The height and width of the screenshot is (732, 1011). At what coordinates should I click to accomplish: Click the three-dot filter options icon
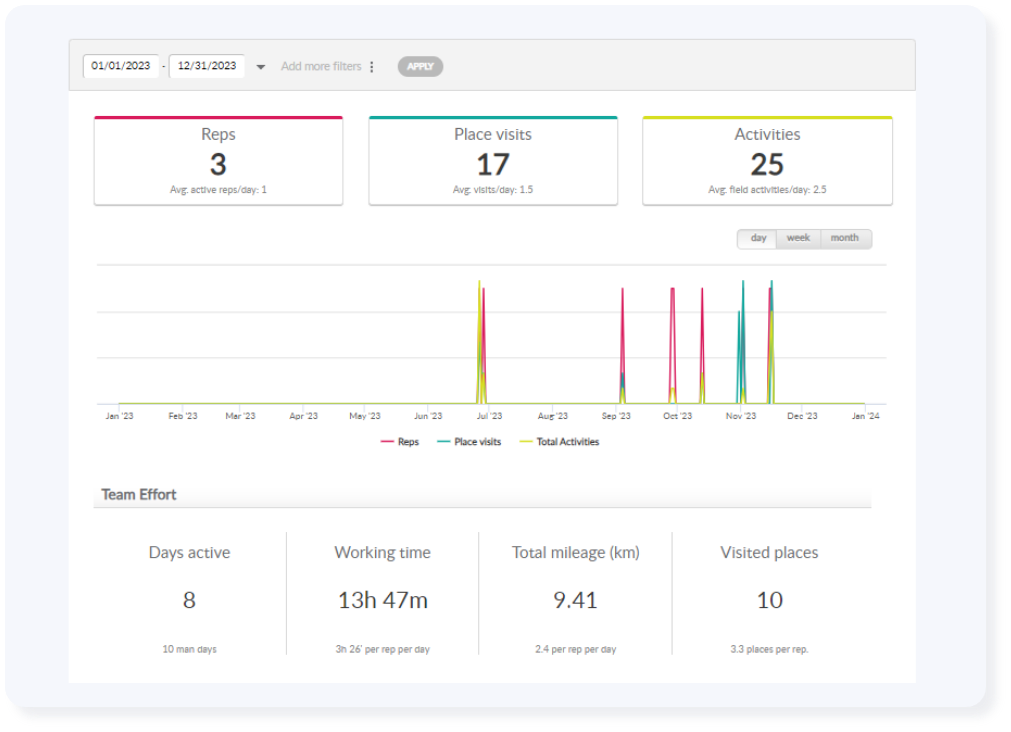pos(372,67)
